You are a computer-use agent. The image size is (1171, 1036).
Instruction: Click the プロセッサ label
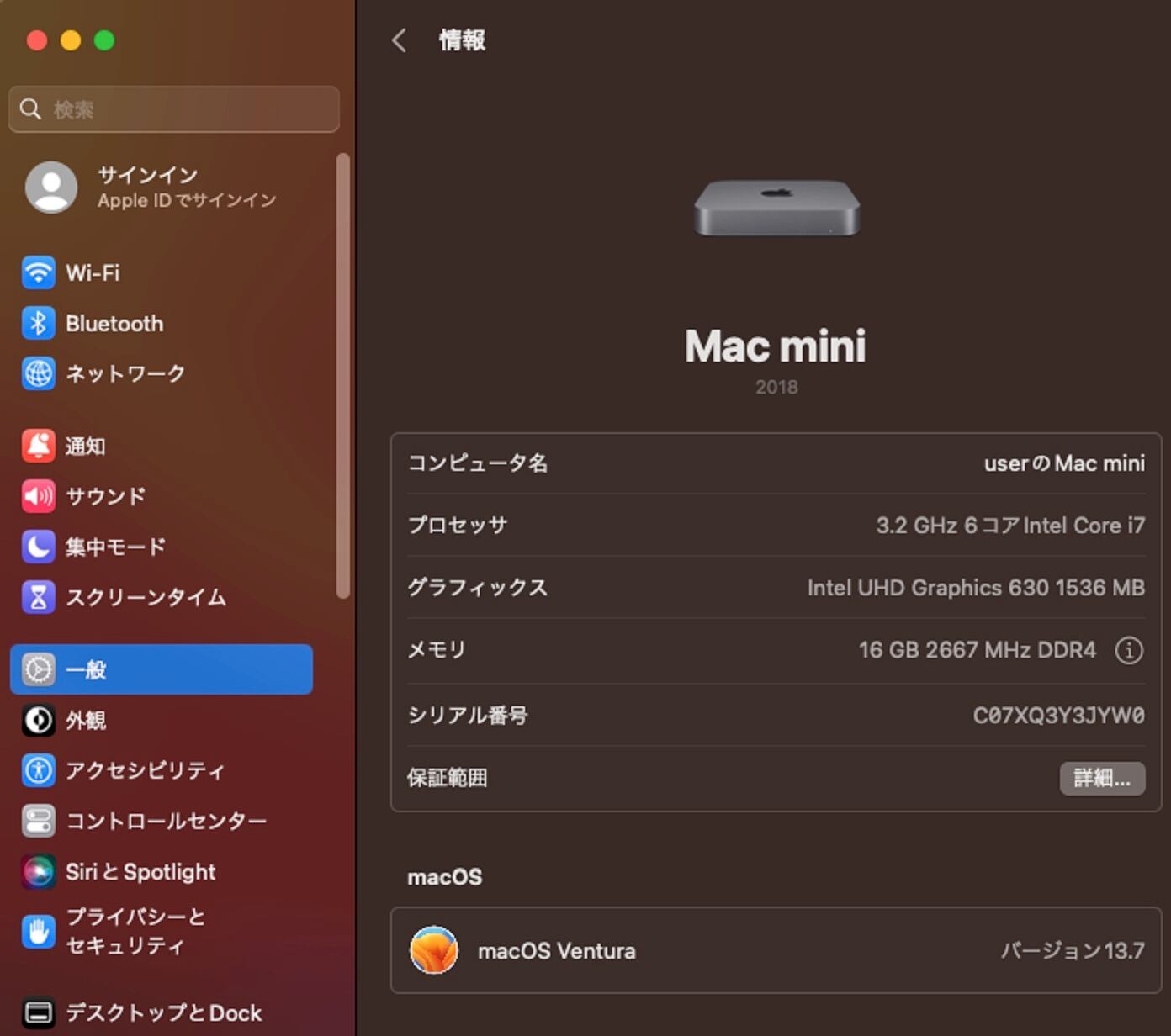click(458, 526)
